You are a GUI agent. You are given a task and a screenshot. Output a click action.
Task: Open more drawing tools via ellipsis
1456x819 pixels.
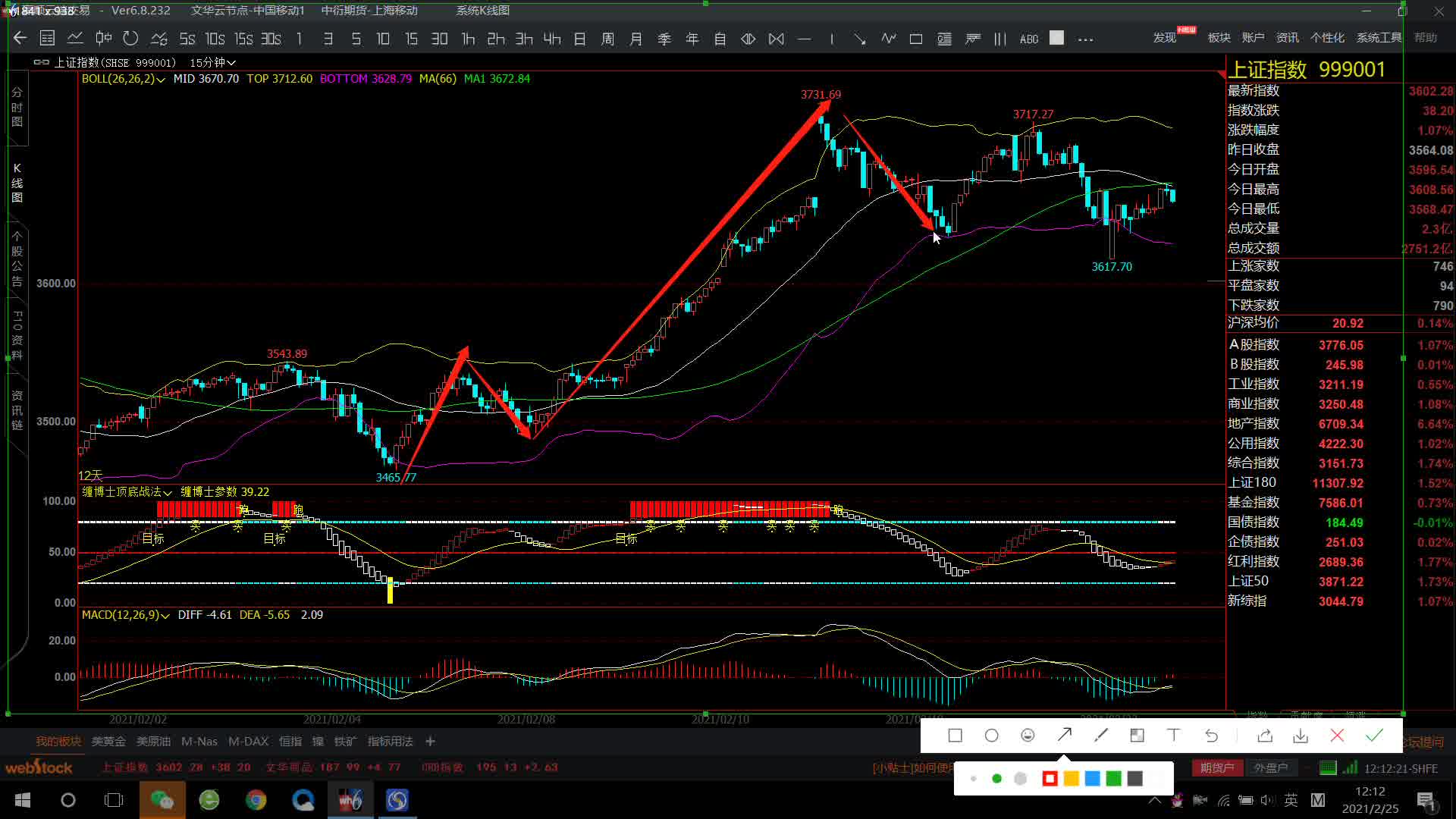click(x=1085, y=39)
